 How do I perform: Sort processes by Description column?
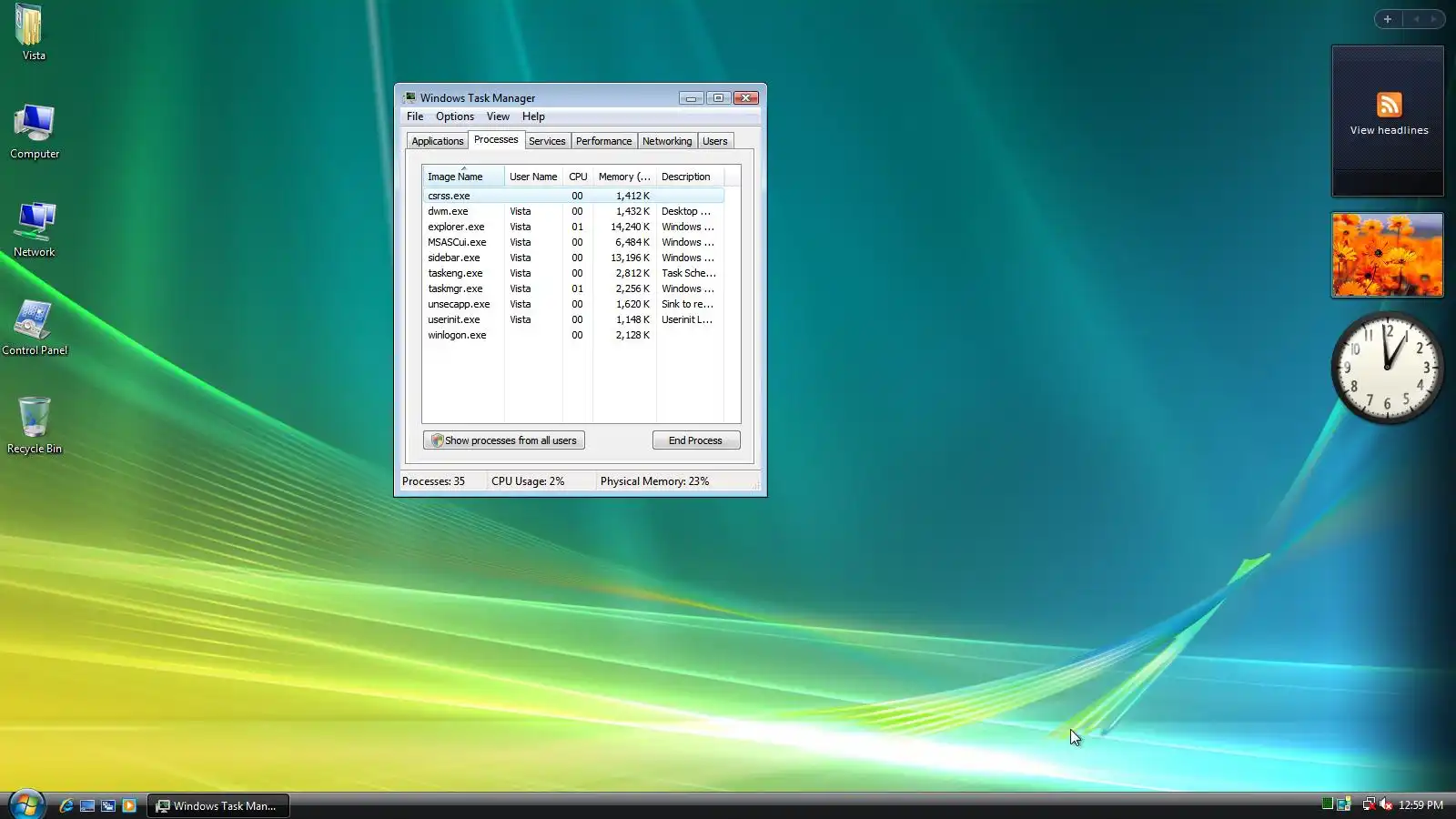click(690, 177)
